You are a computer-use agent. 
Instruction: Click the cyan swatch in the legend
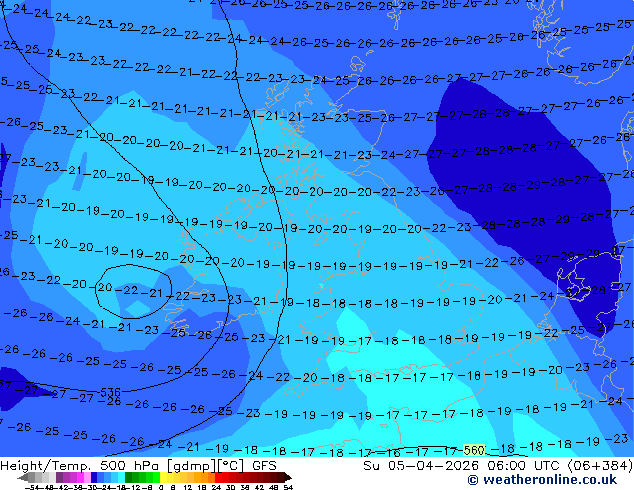point(121,477)
